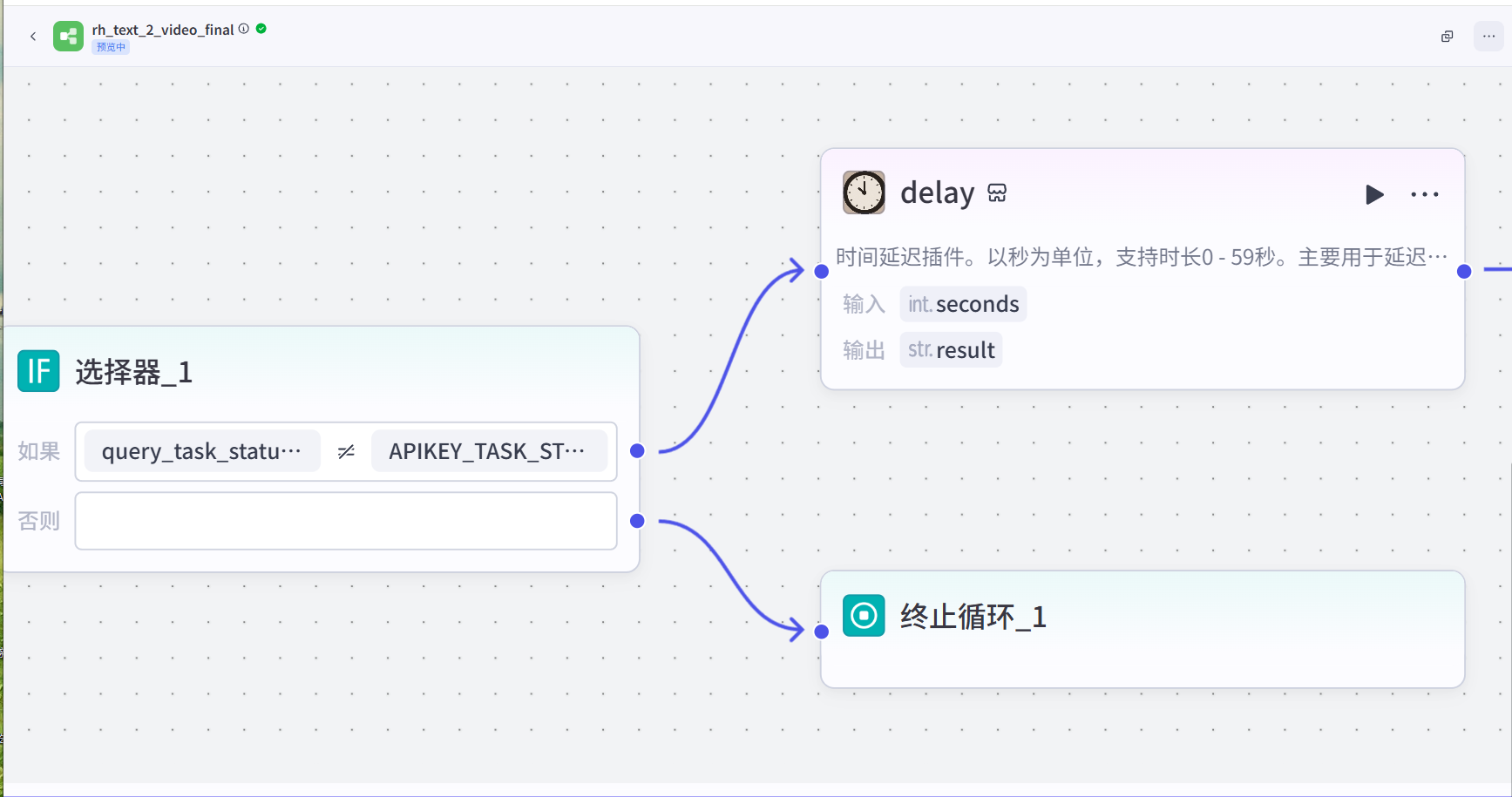Click the green workflow app icon
This screenshot has height=797, width=1512.
pyautogui.click(x=68, y=37)
